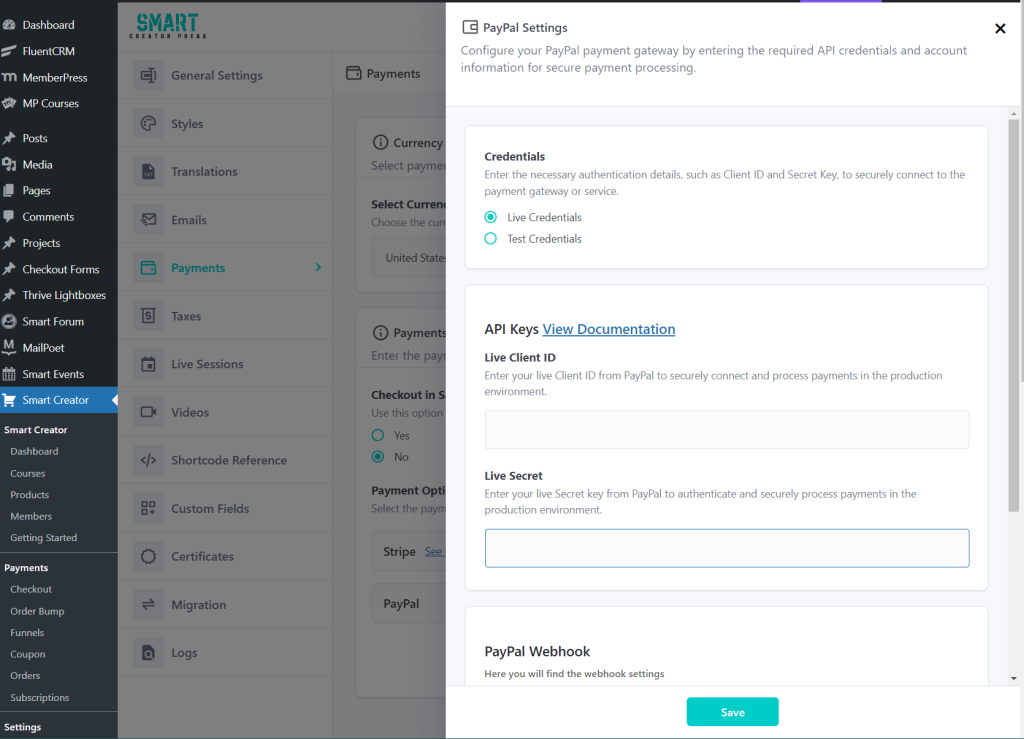Open the Coupon submenu item
1024x739 pixels.
click(x=28, y=654)
